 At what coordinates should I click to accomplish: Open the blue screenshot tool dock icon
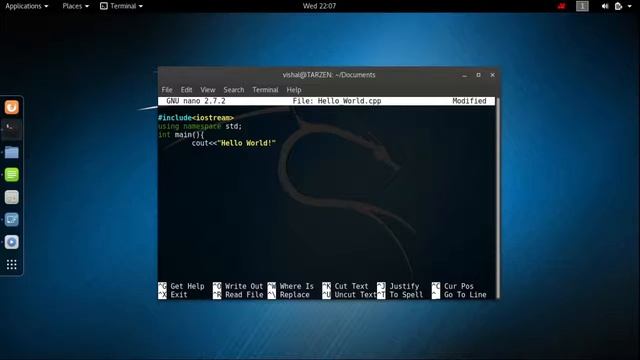[x=11, y=220]
